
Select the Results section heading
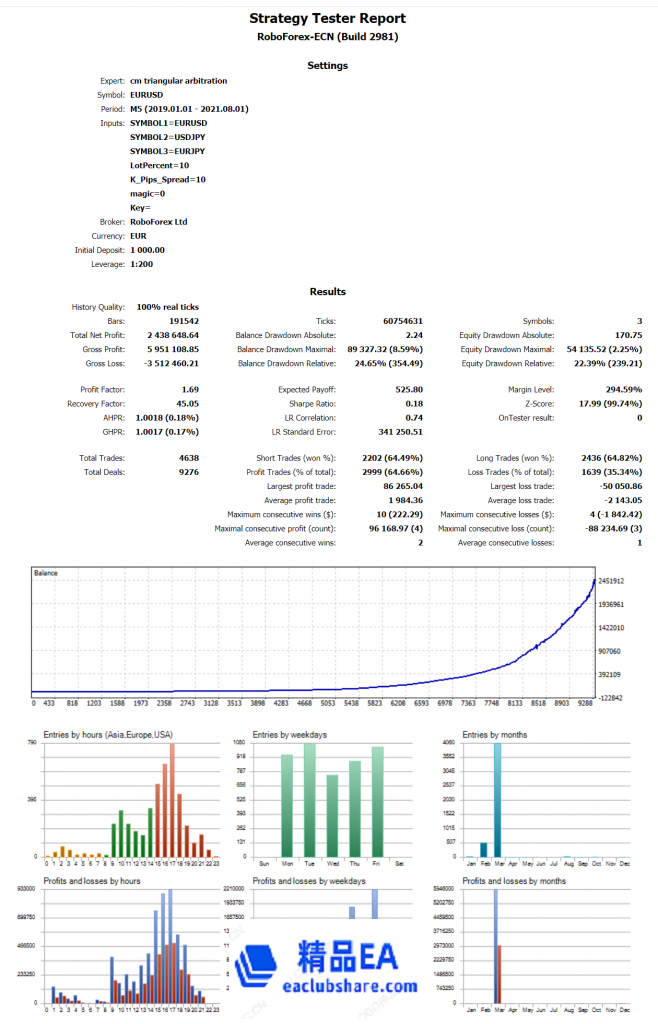[x=328, y=291]
